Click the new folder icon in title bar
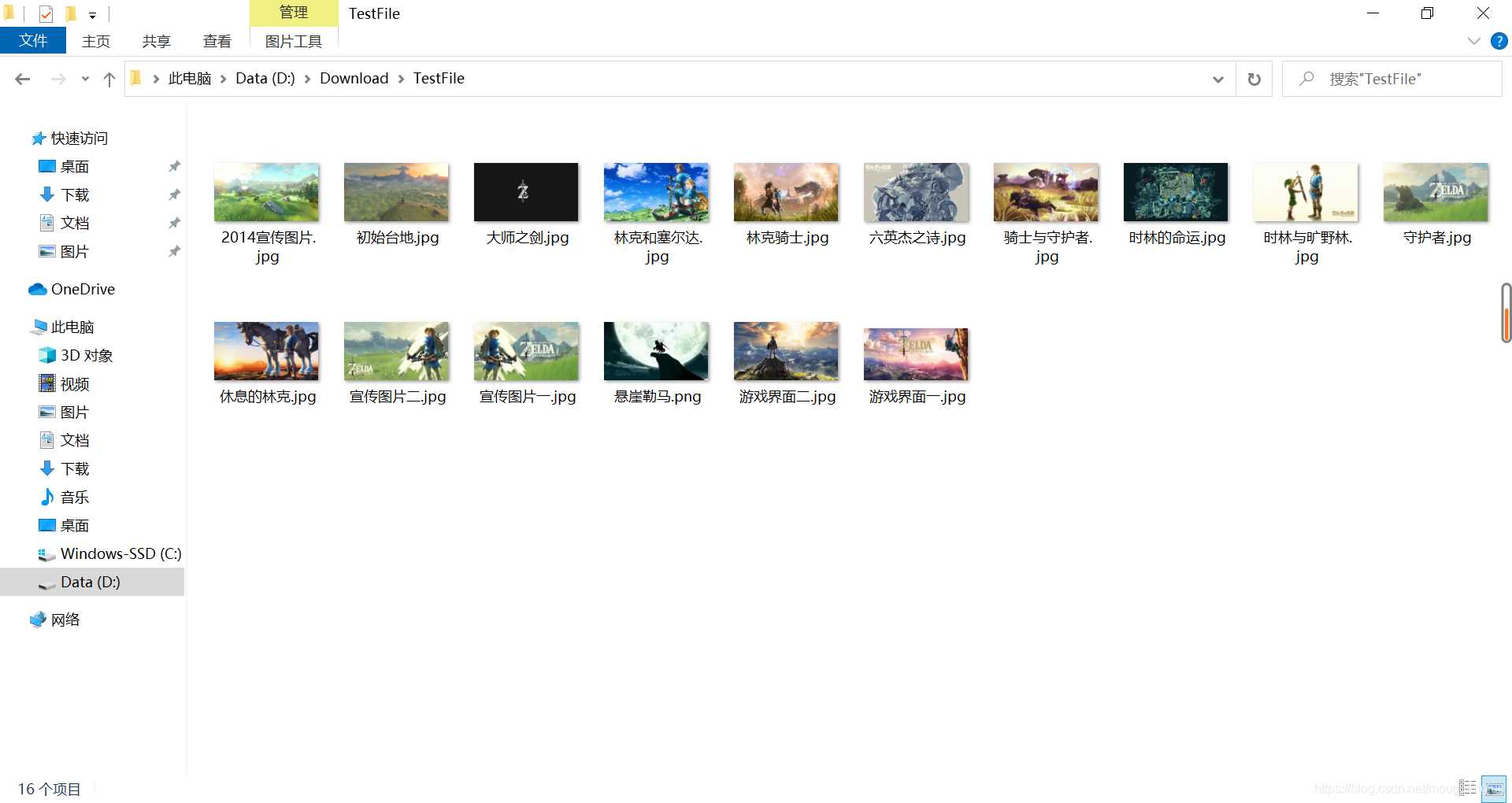1512x803 pixels. pos(71,13)
